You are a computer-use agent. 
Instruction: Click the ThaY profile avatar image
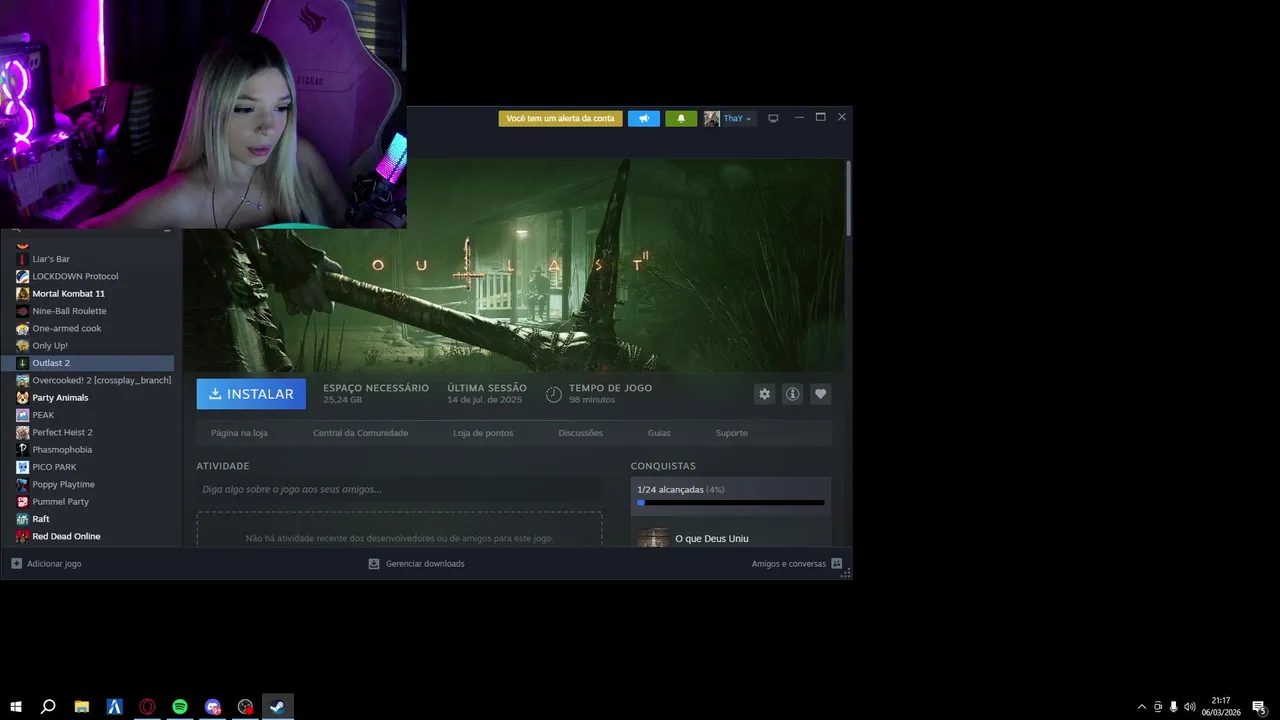point(712,118)
